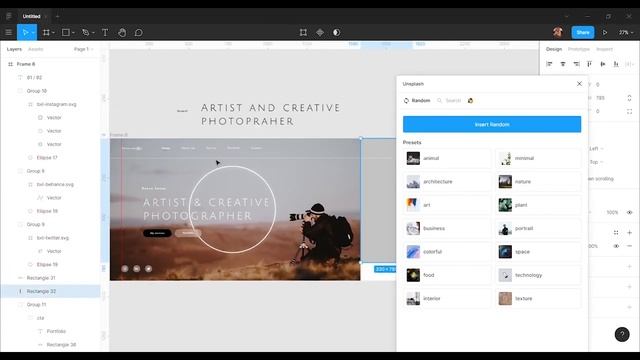Click the align right icon
640x360 pixels.
click(576, 64)
